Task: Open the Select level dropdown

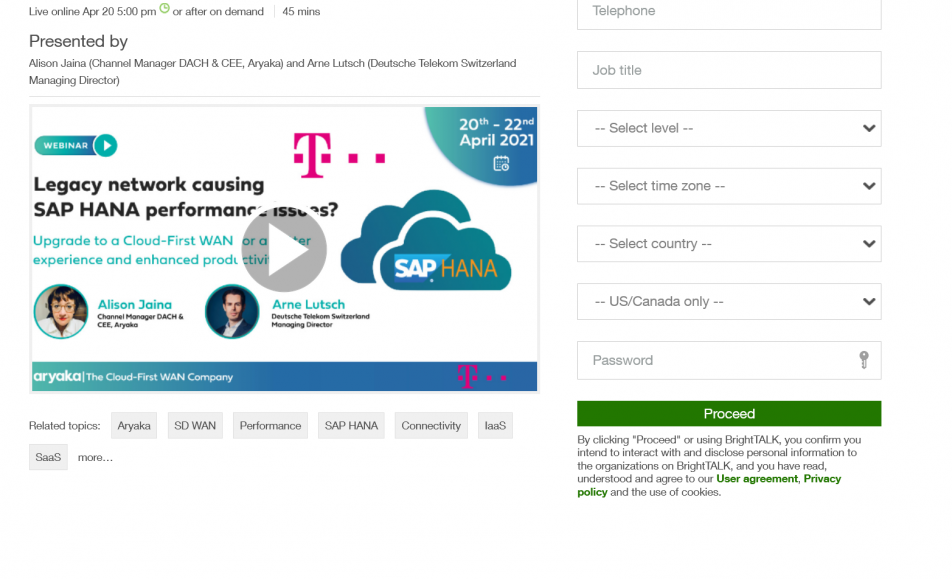Action: (729, 128)
